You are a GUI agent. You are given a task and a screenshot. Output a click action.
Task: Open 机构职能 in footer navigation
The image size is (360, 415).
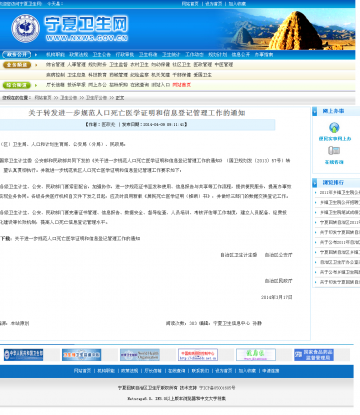(x=106, y=371)
